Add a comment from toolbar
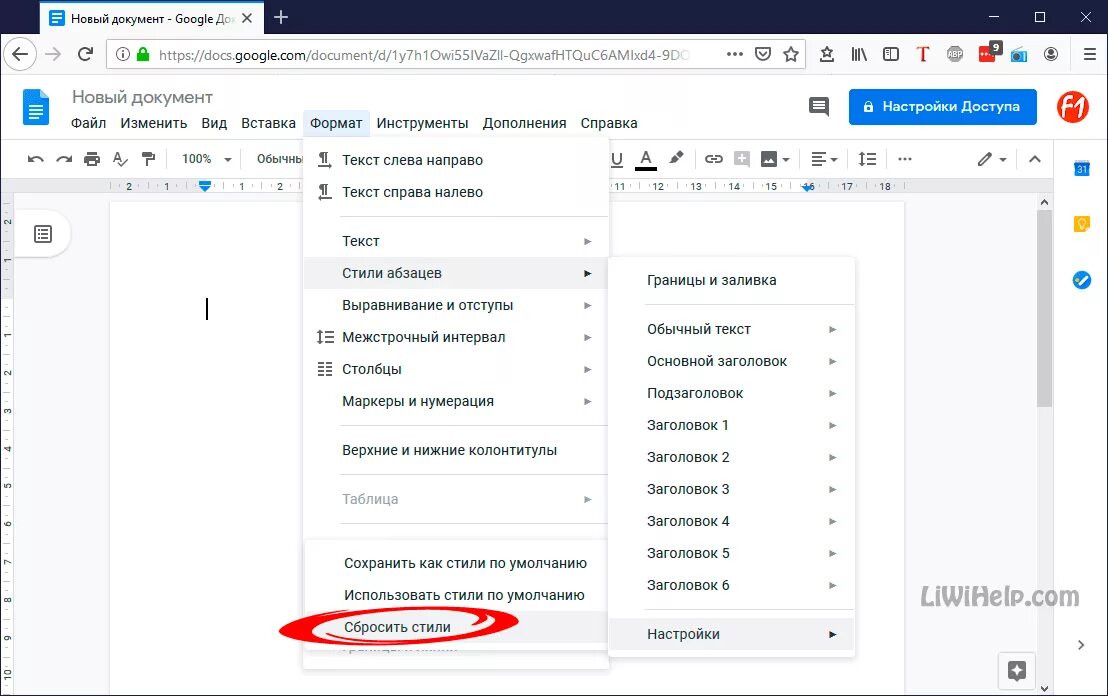The image size is (1108, 696). [x=741, y=159]
